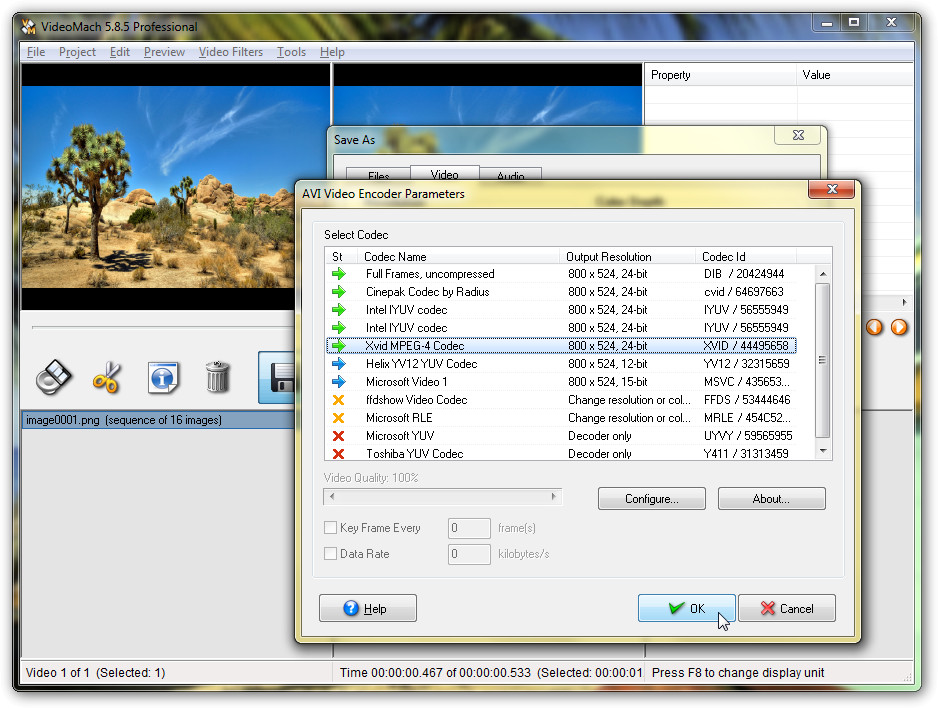Image resolution: width=938 pixels, height=708 pixels.
Task: Click blue arrow beside Microsoft Video 1
Action: pyautogui.click(x=339, y=382)
